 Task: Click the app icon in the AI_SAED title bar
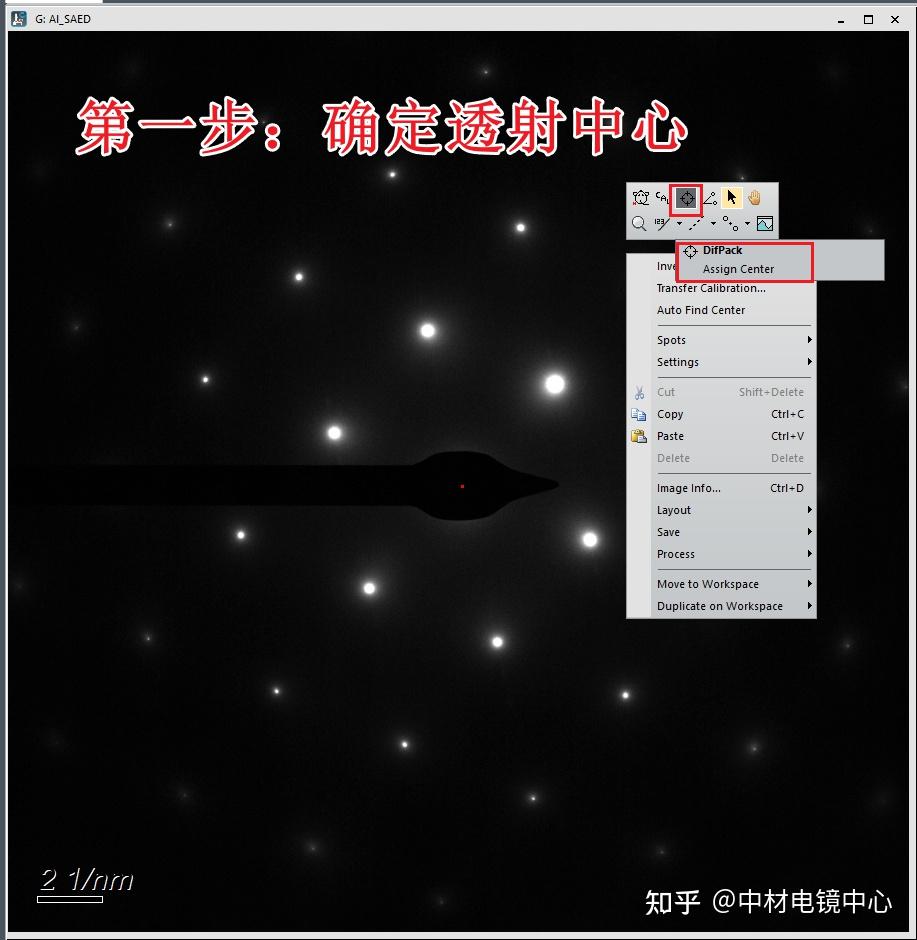pos(19,19)
